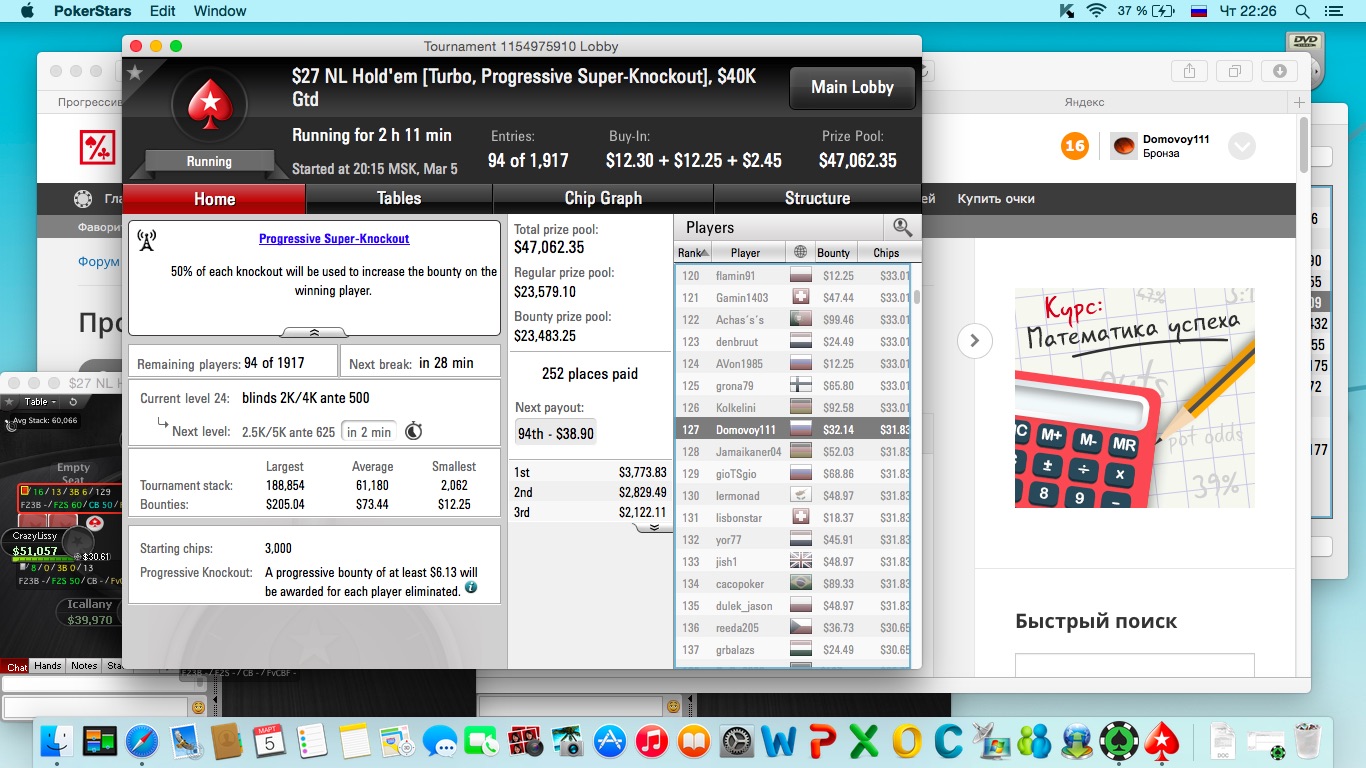Open the Window menu in menu bar
The image size is (1366, 768).
point(220,11)
